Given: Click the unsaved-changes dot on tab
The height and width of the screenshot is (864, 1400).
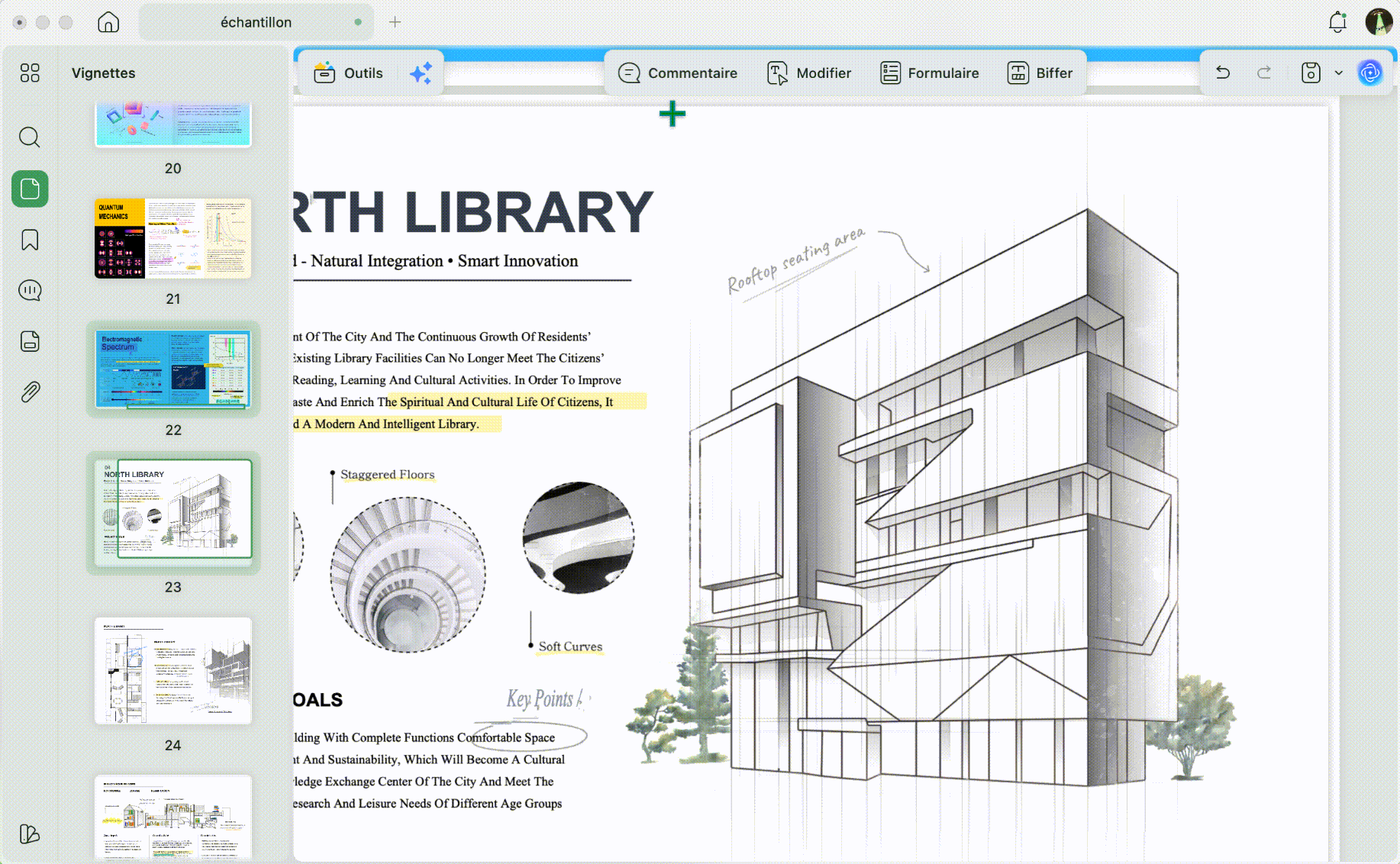Looking at the screenshot, I should [357, 22].
